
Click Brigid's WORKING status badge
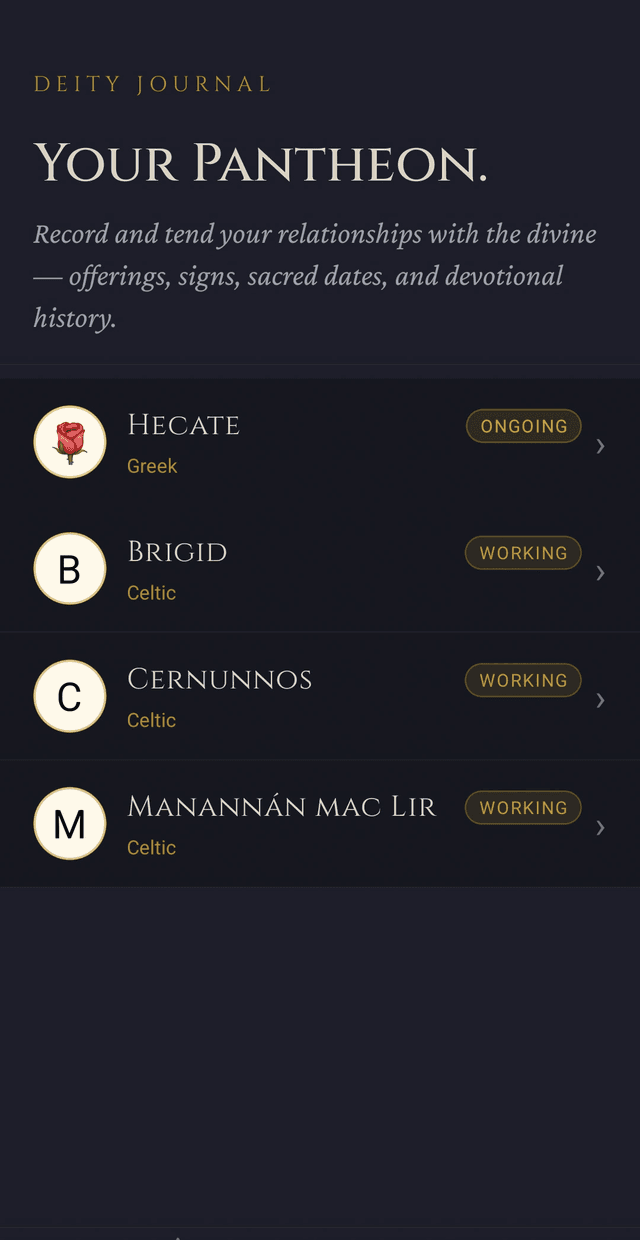coord(523,553)
